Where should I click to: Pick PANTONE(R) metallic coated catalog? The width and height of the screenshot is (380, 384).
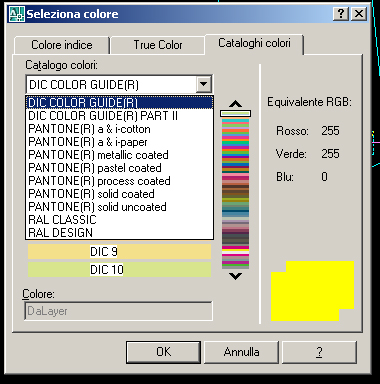coord(120,155)
